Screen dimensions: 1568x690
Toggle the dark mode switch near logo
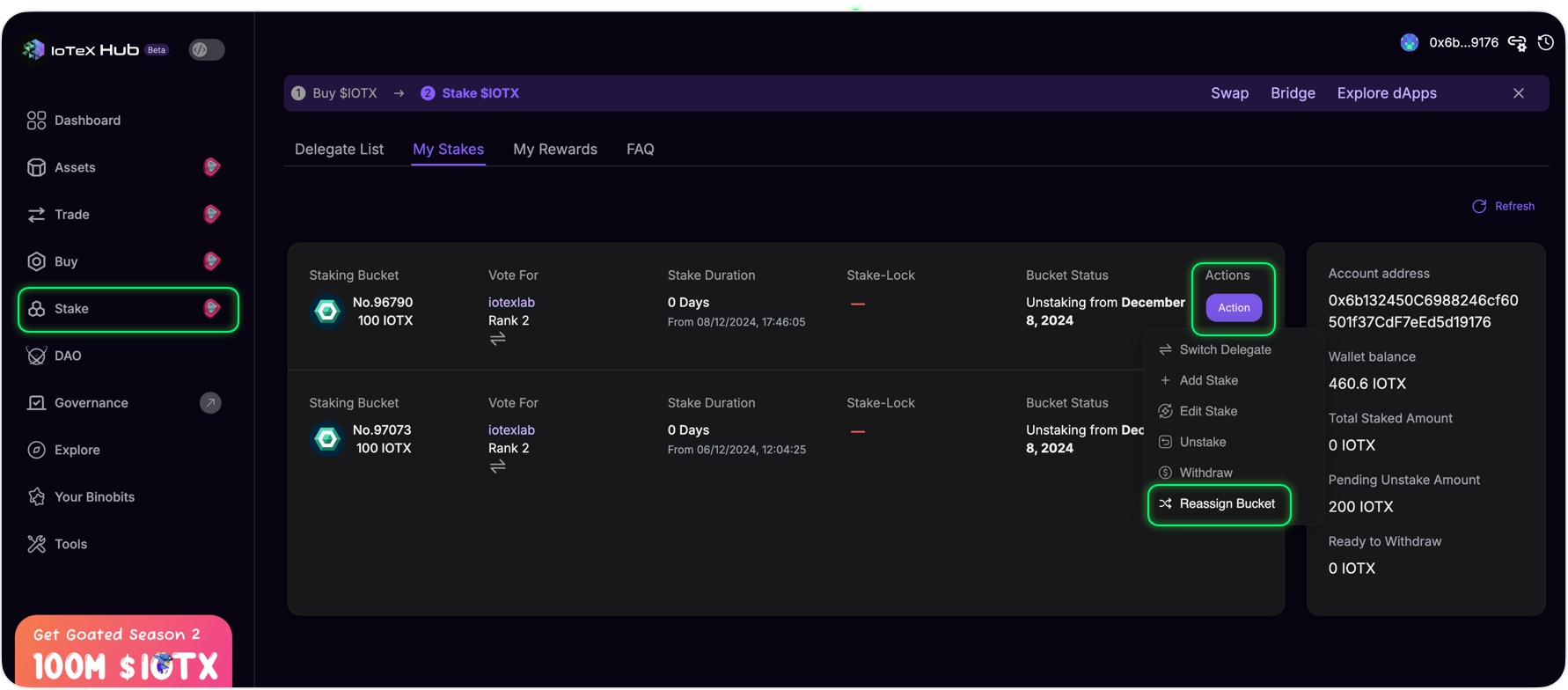pyautogui.click(x=207, y=50)
